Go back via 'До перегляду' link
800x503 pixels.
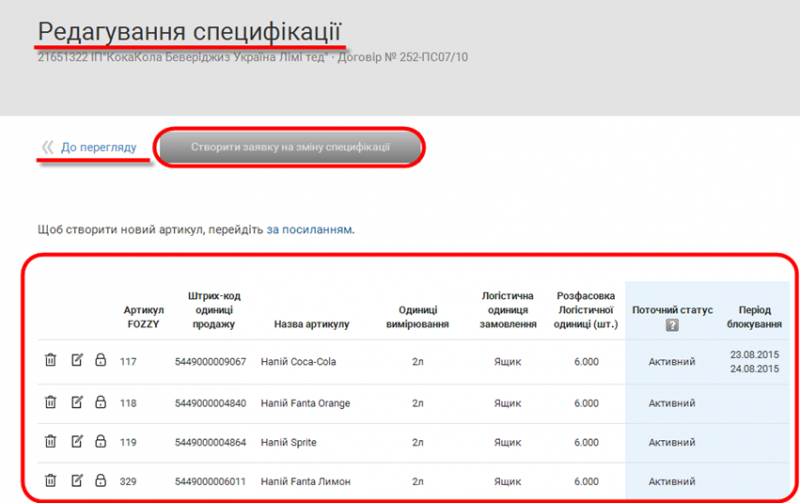(x=98, y=147)
